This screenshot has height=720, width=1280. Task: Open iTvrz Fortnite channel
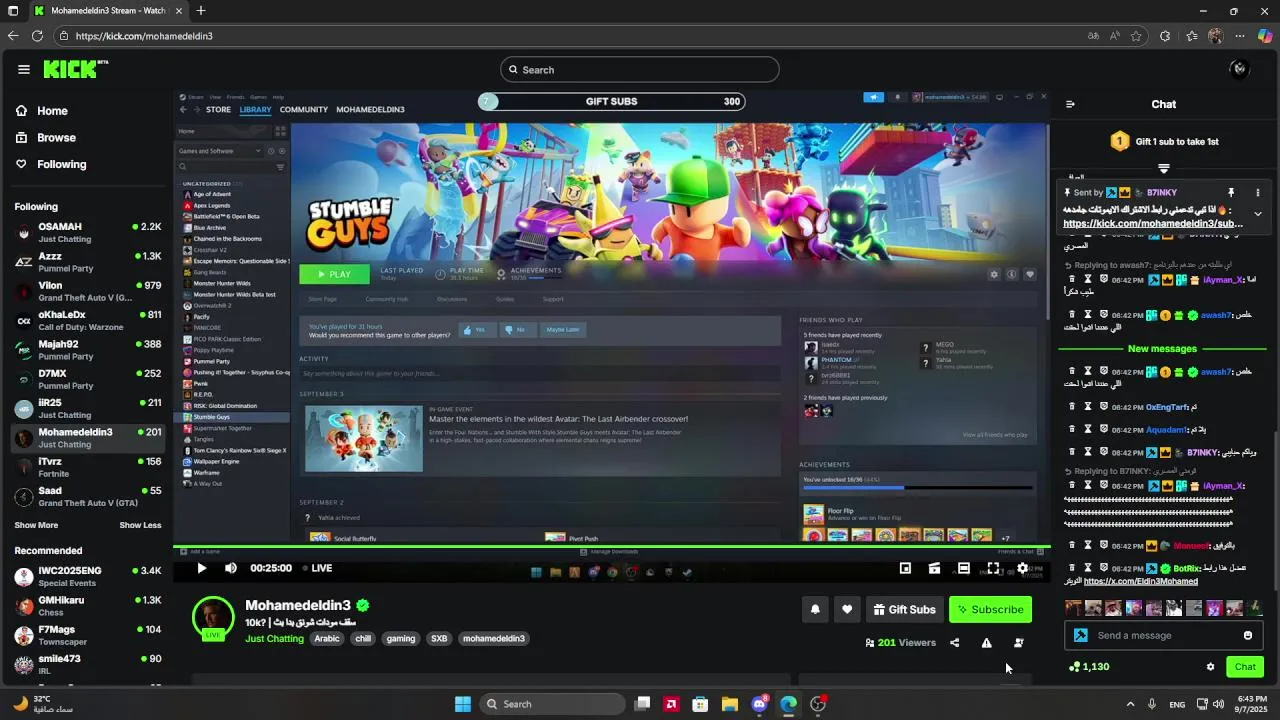[x=87, y=467]
